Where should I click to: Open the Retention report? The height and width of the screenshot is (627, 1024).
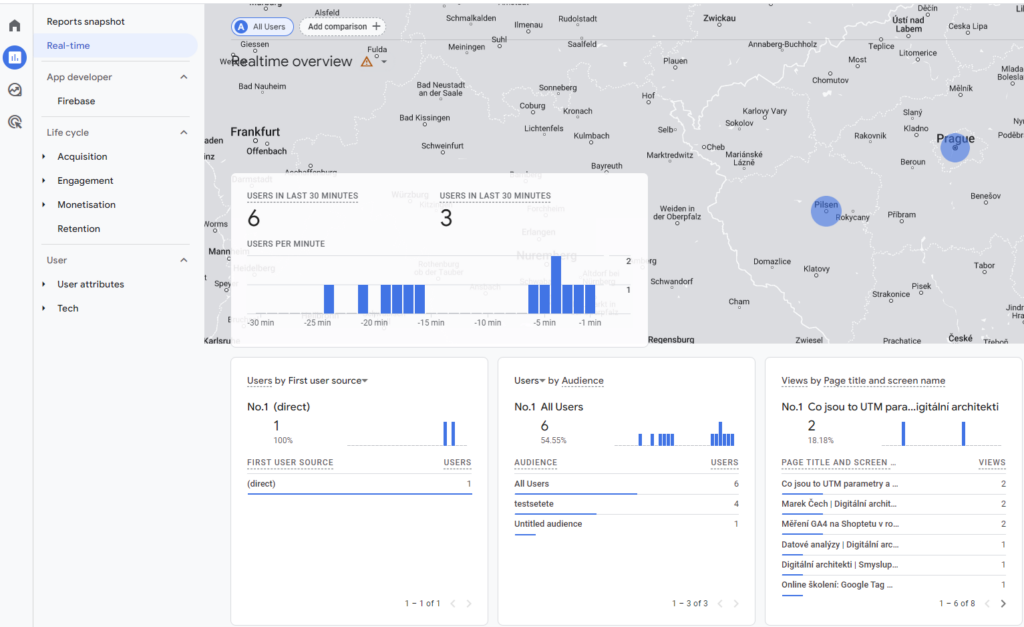tap(79, 229)
